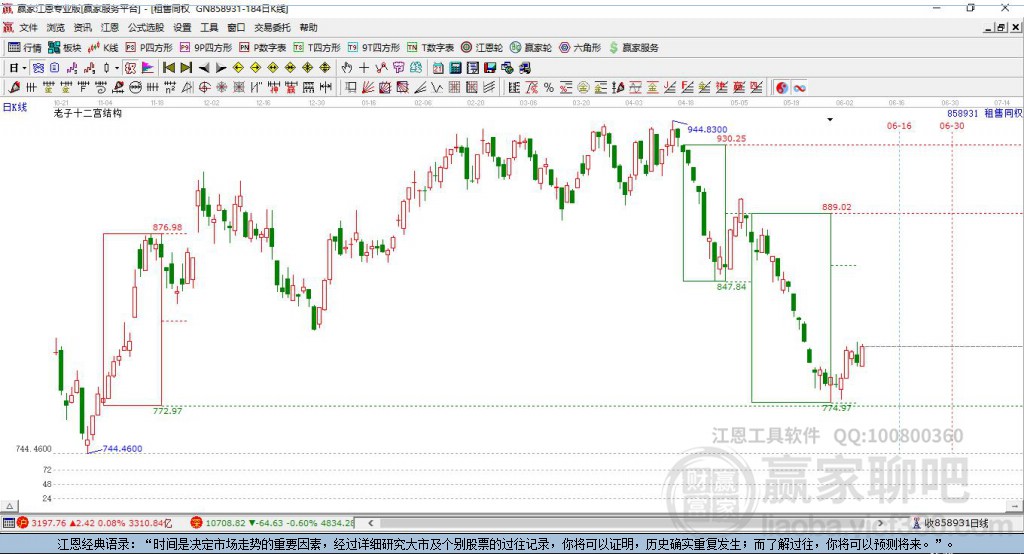Open the 文件 menu
This screenshot has width=1024, height=554.
tap(29, 27)
